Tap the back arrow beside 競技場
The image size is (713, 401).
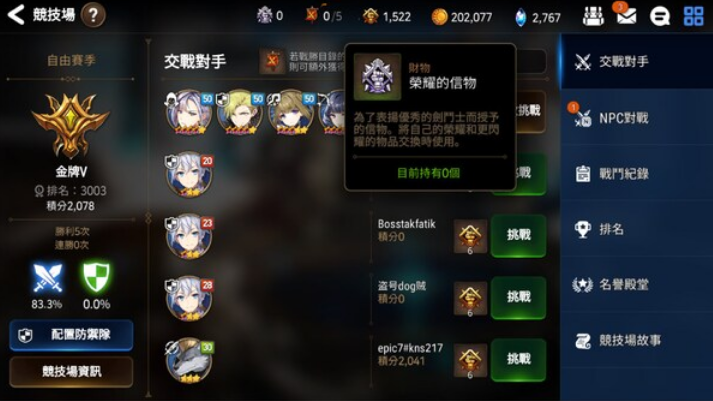(15, 15)
